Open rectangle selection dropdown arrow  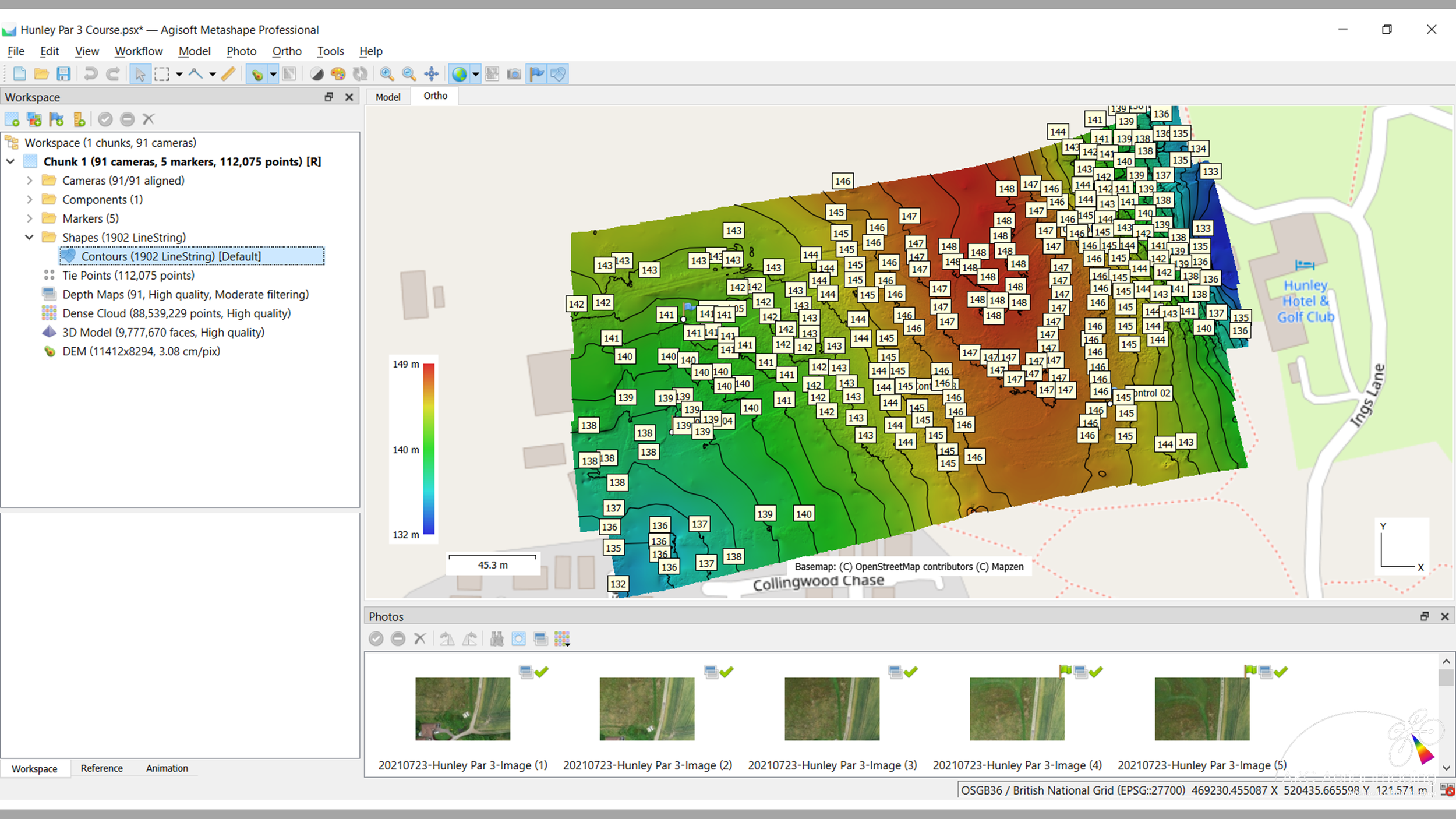tap(179, 74)
